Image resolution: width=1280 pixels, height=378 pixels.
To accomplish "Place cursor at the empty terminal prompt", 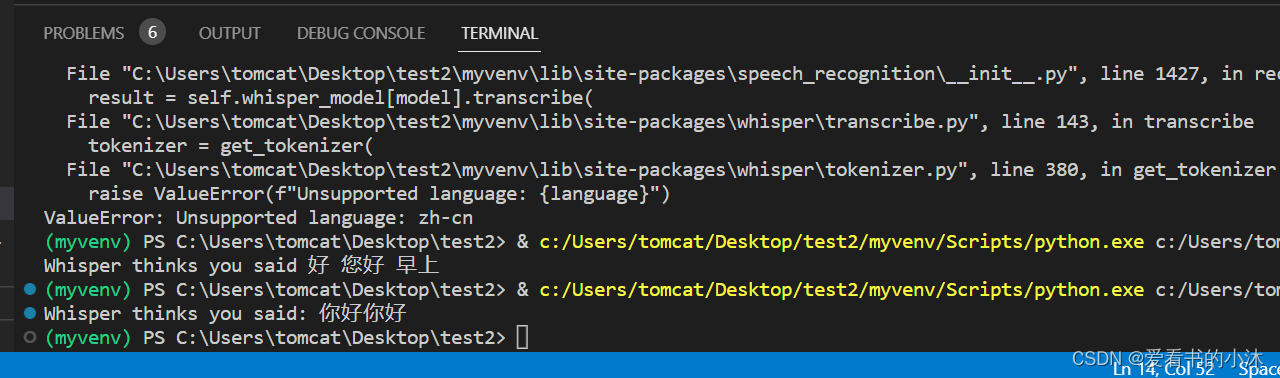I will pos(522,338).
